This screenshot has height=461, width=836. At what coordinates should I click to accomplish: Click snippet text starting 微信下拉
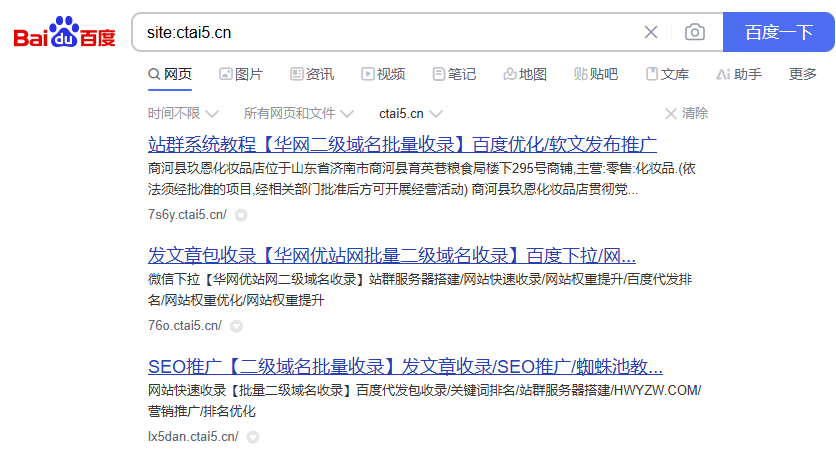(420, 290)
